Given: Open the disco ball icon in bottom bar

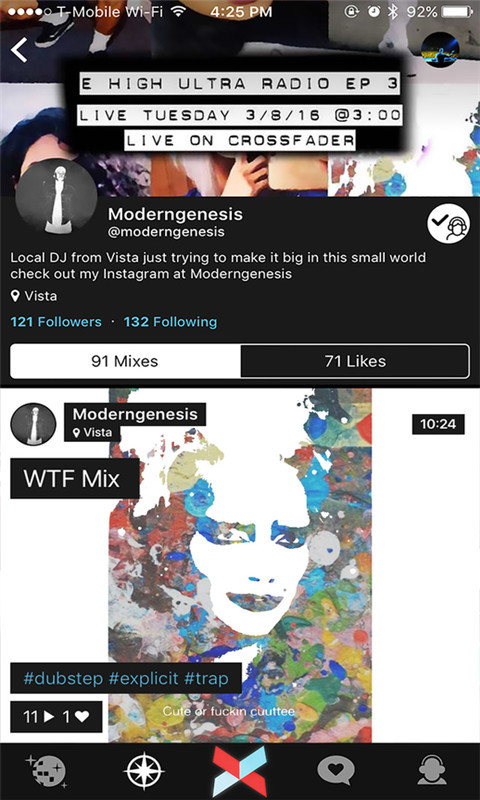Looking at the screenshot, I should [x=45, y=770].
